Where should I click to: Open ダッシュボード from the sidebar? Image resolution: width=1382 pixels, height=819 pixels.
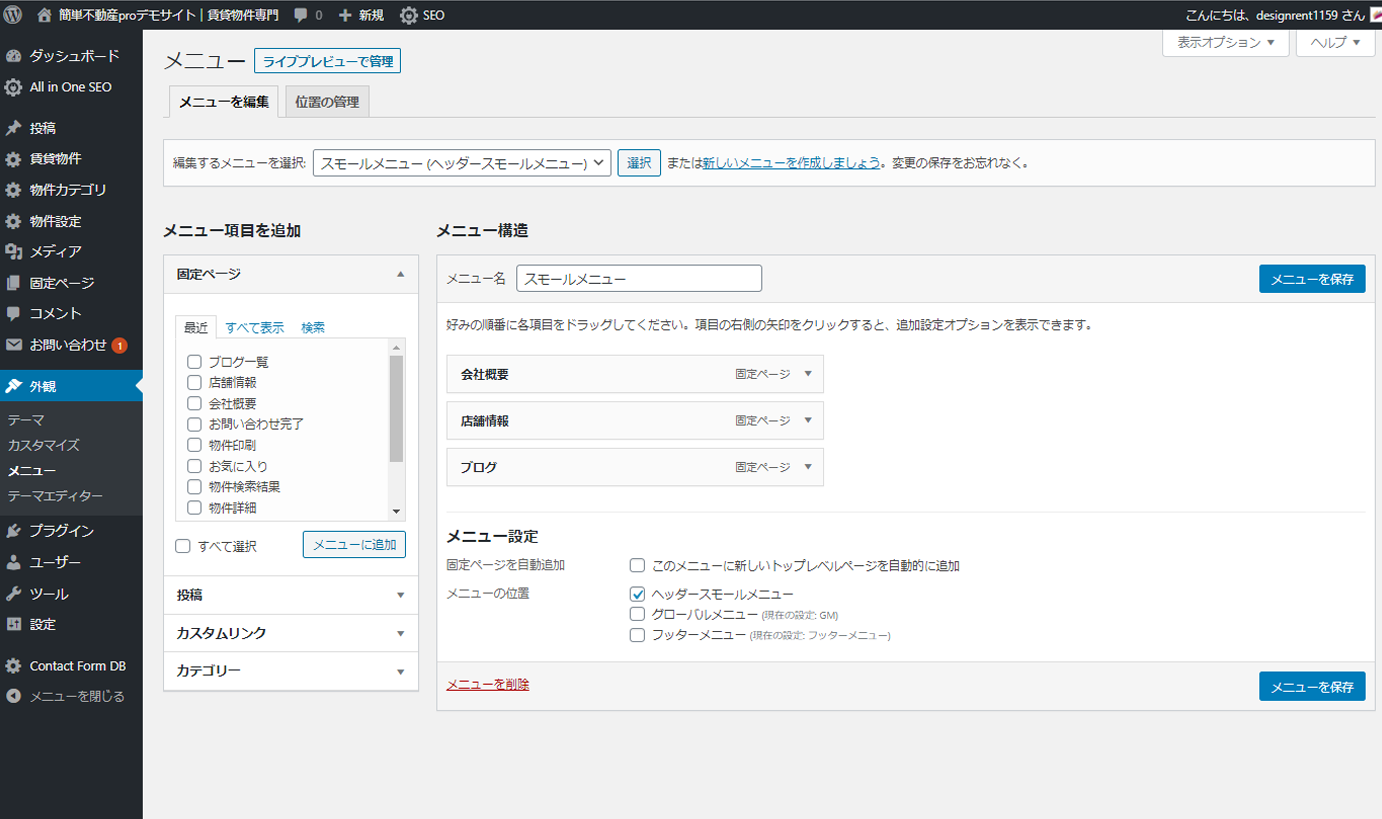pyautogui.click(x=73, y=56)
